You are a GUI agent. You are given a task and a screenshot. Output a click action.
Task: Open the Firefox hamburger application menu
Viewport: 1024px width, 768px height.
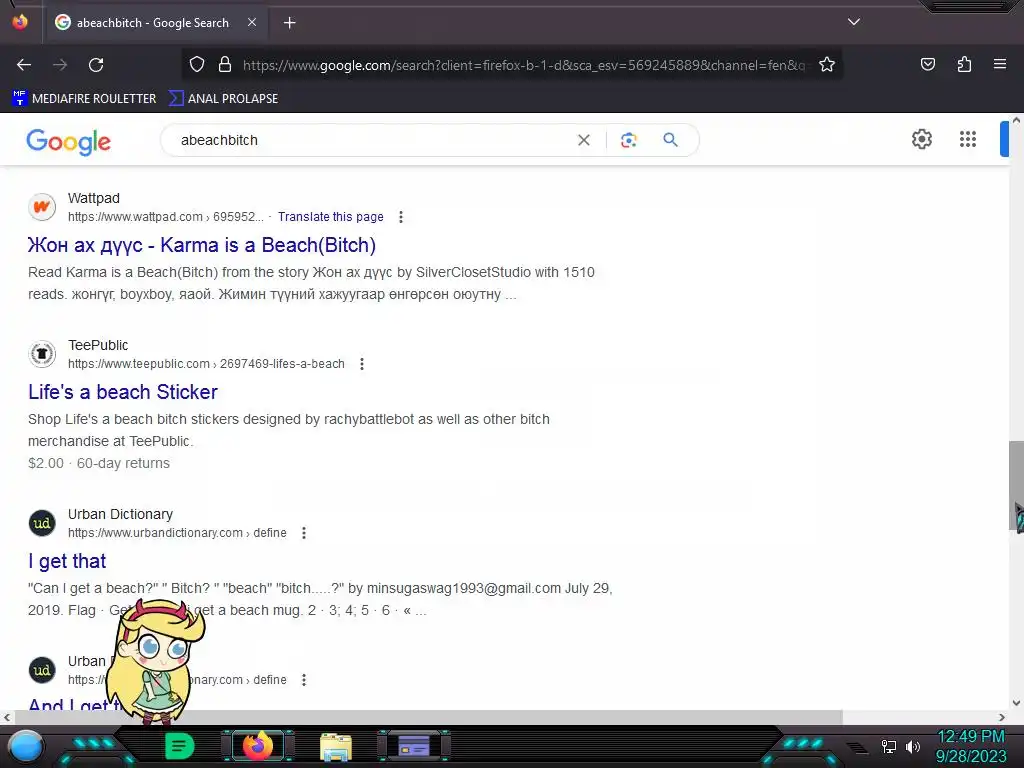click(x=1000, y=64)
